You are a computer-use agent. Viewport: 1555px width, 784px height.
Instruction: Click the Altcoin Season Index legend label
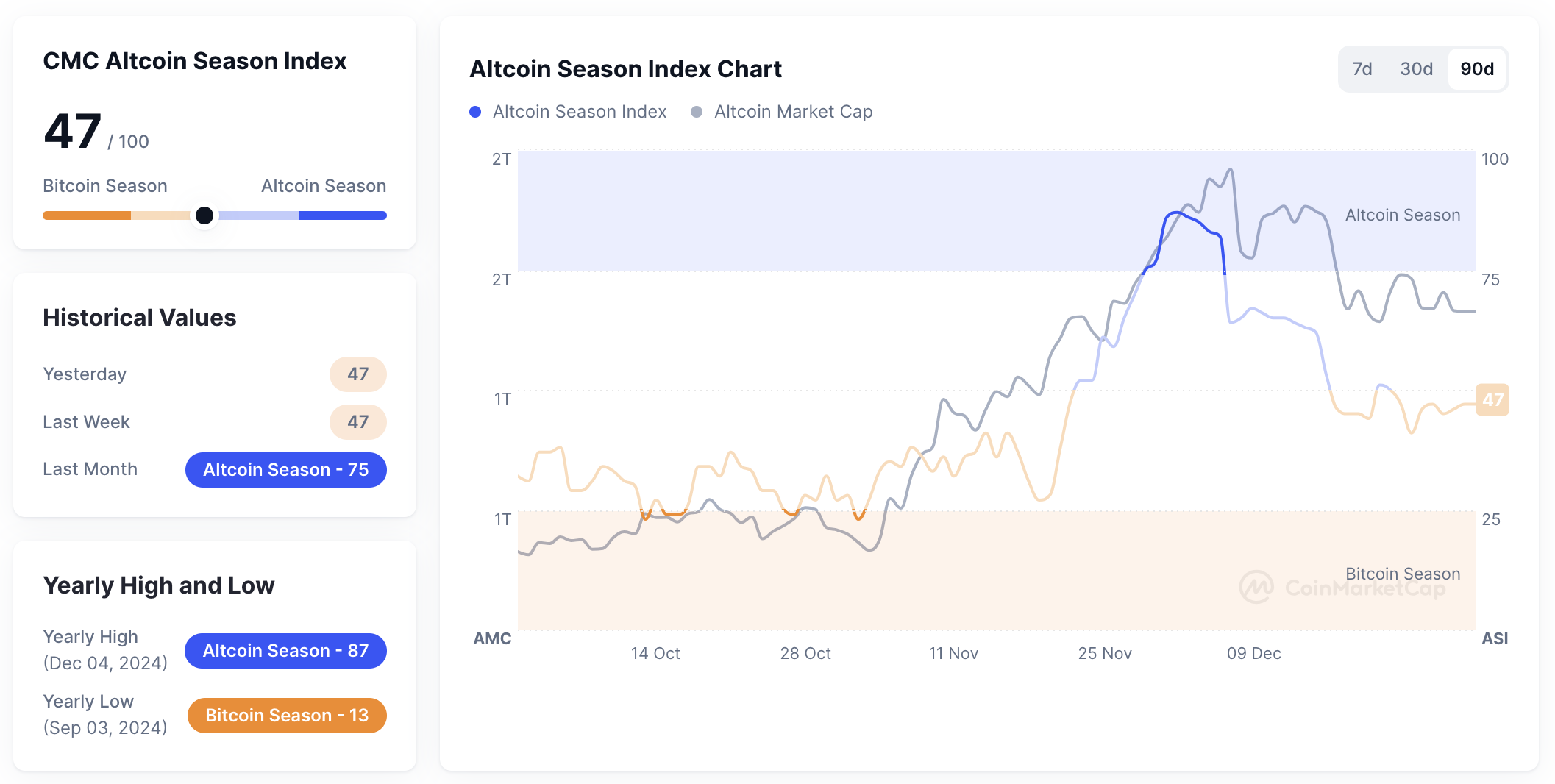click(x=580, y=112)
